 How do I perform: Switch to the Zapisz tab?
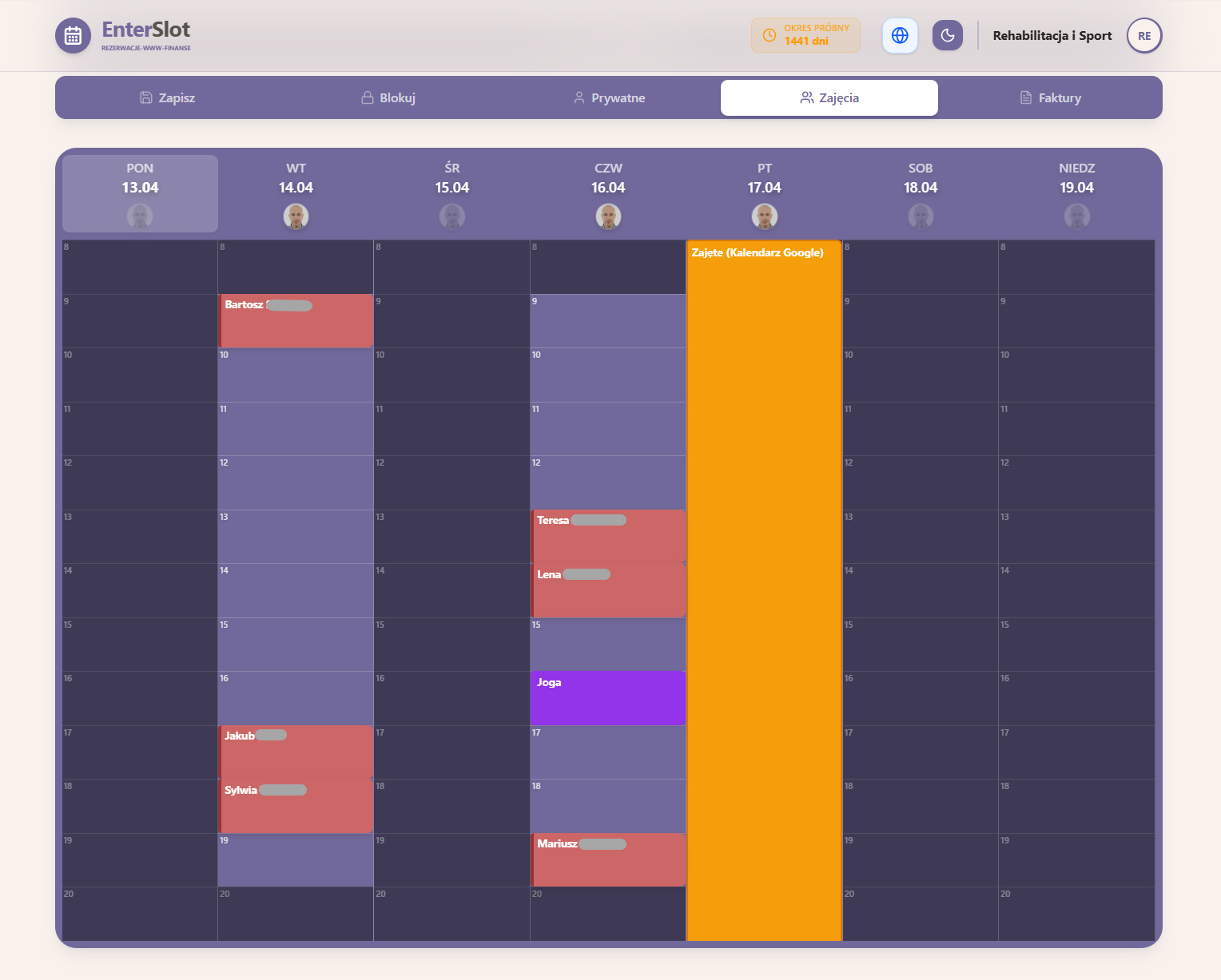click(167, 97)
